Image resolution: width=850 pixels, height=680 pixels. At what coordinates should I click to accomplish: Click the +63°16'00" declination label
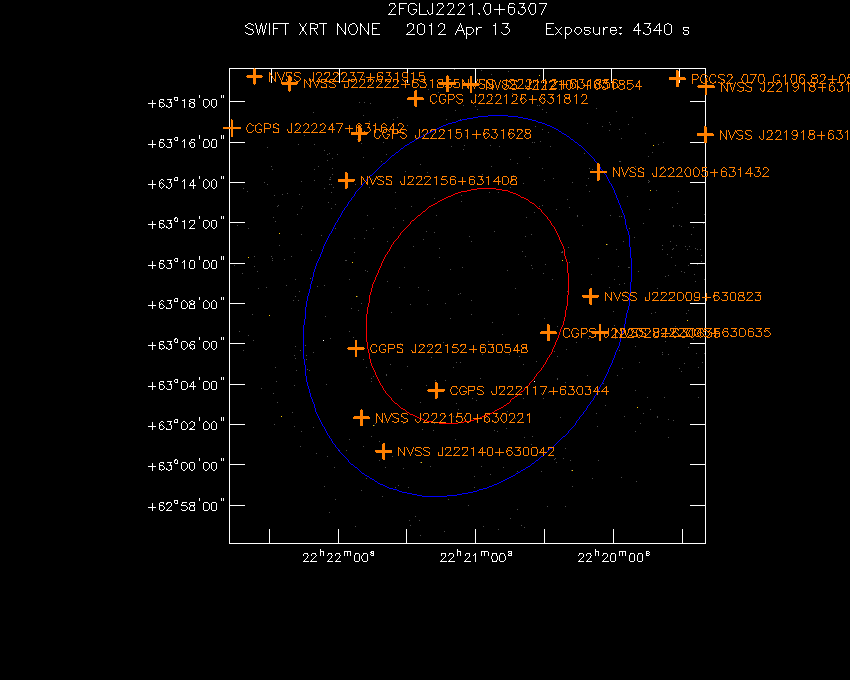tap(186, 143)
